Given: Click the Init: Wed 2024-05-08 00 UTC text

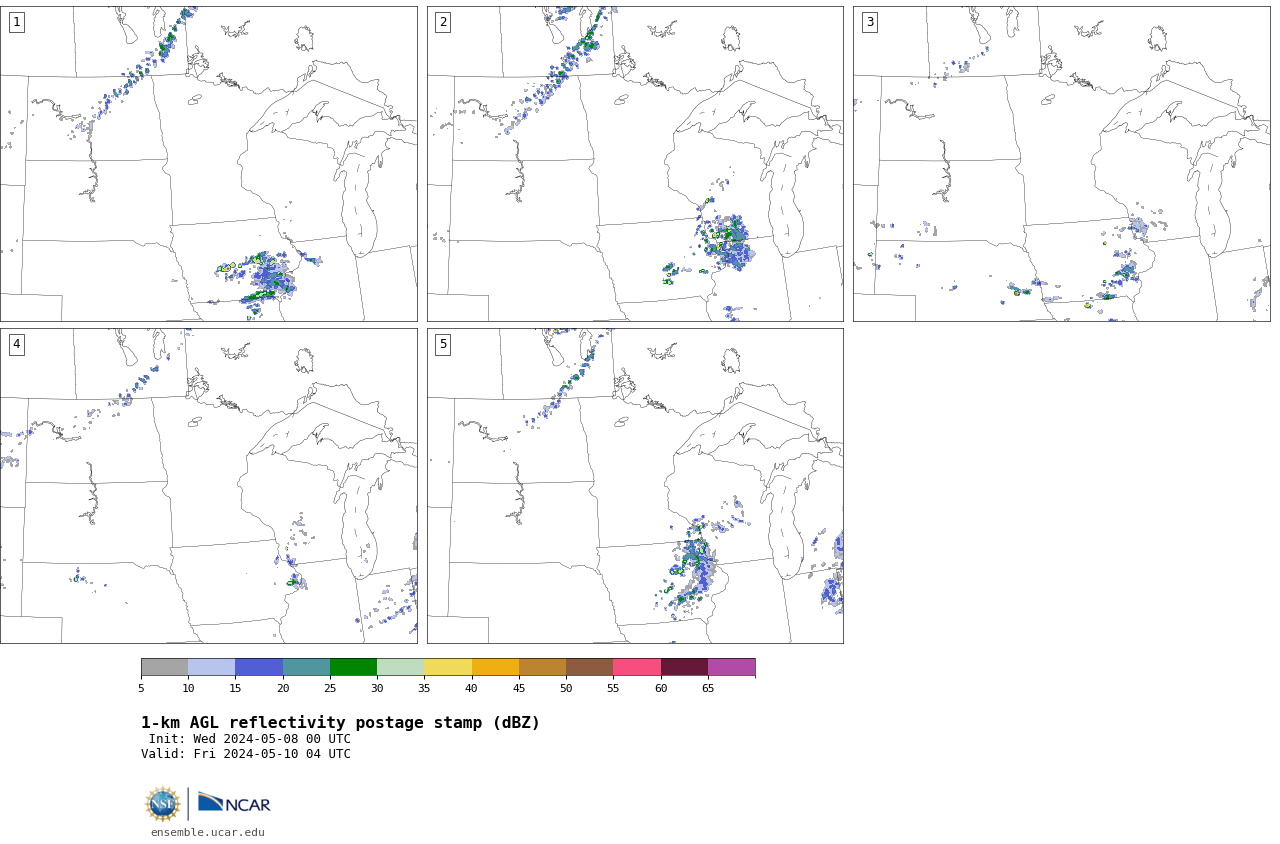Looking at the screenshot, I should point(250,739).
